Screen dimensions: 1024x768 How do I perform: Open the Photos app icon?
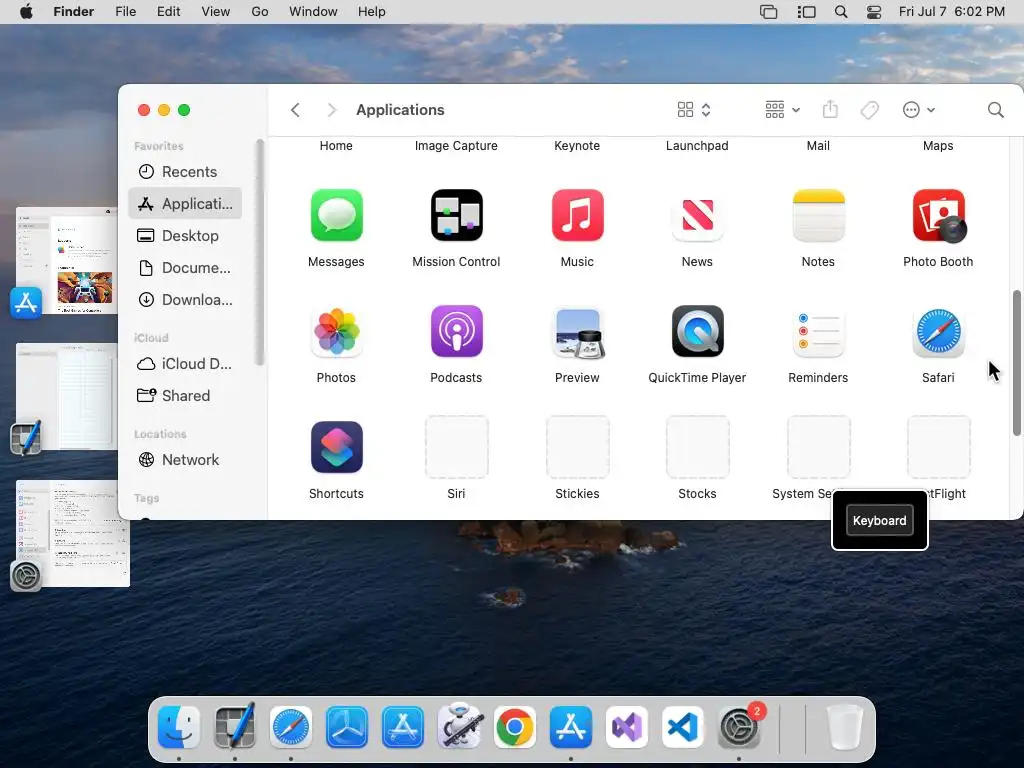coord(336,332)
